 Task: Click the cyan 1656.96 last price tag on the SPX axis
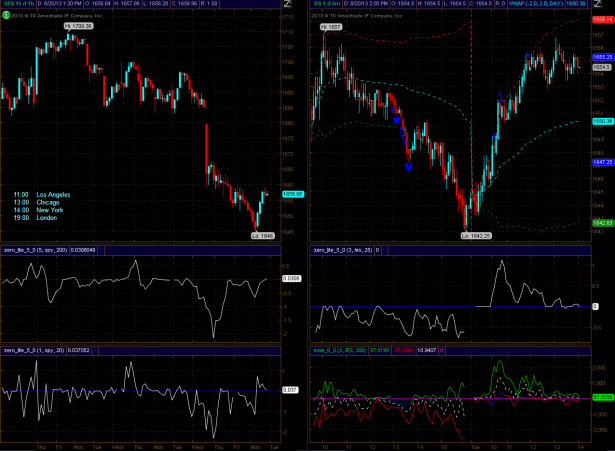(293, 194)
